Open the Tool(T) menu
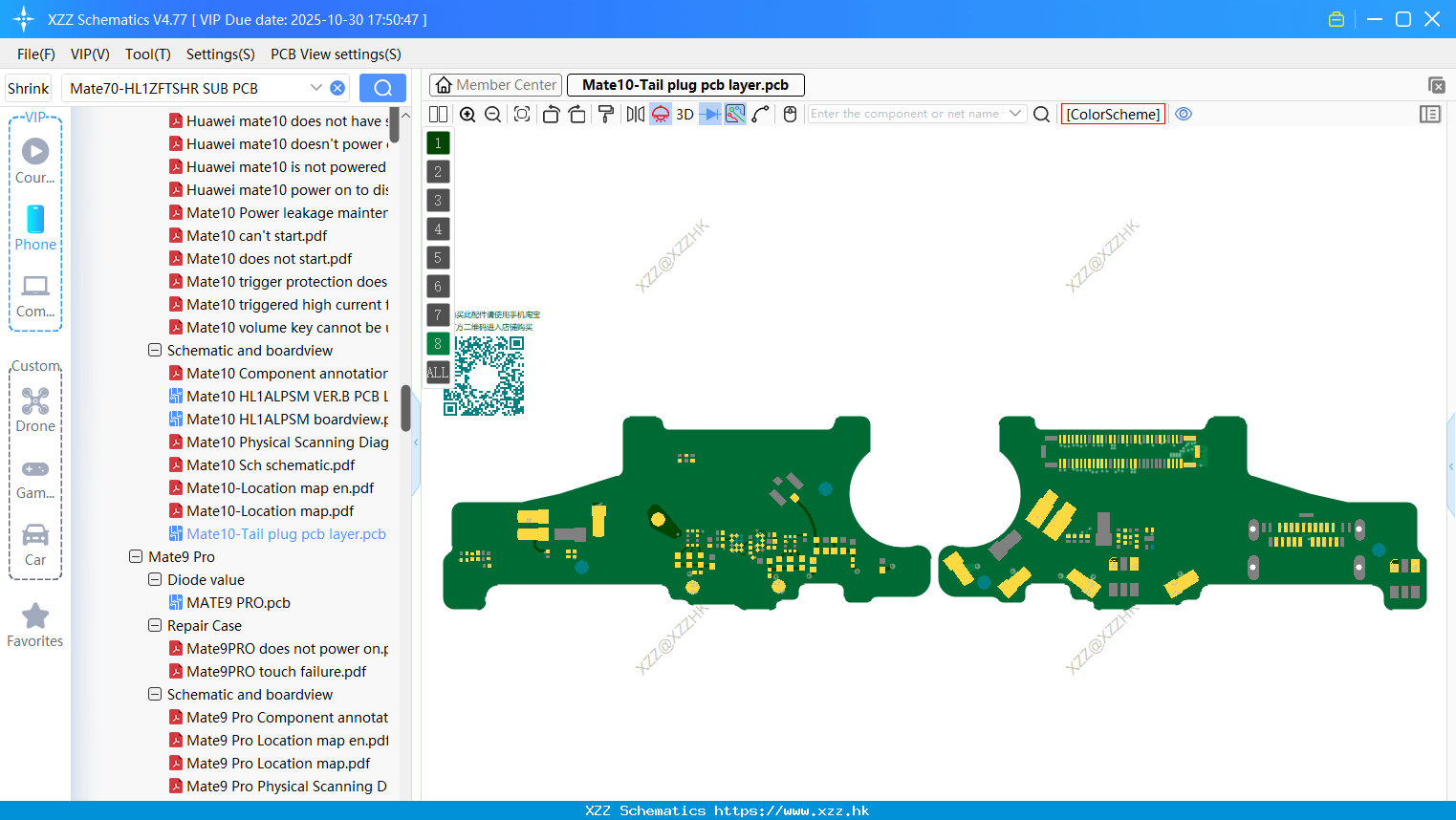Image resolution: width=1456 pixels, height=820 pixels. (x=148, y=54)
